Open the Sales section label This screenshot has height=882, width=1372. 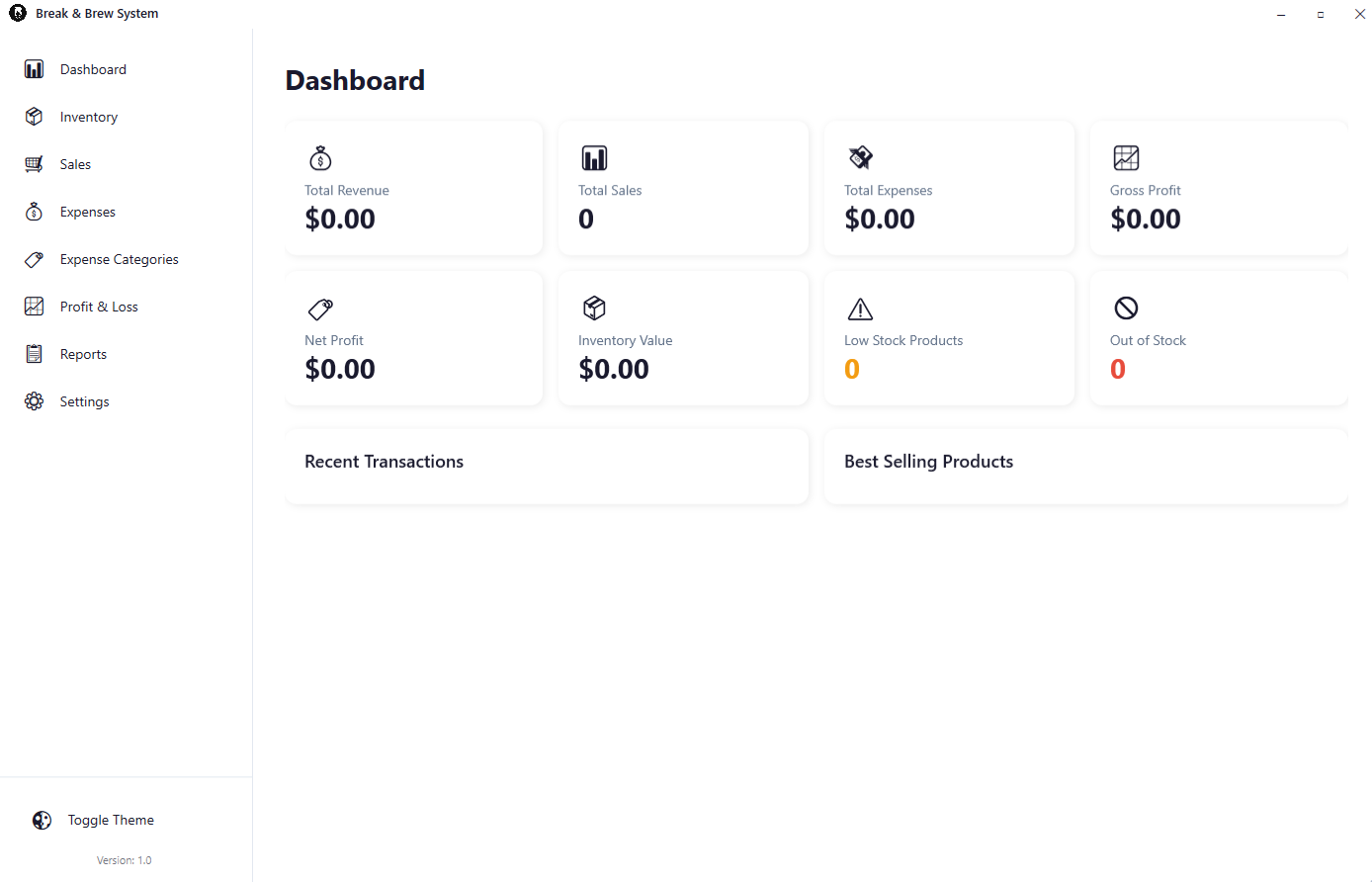pos(75,164)
